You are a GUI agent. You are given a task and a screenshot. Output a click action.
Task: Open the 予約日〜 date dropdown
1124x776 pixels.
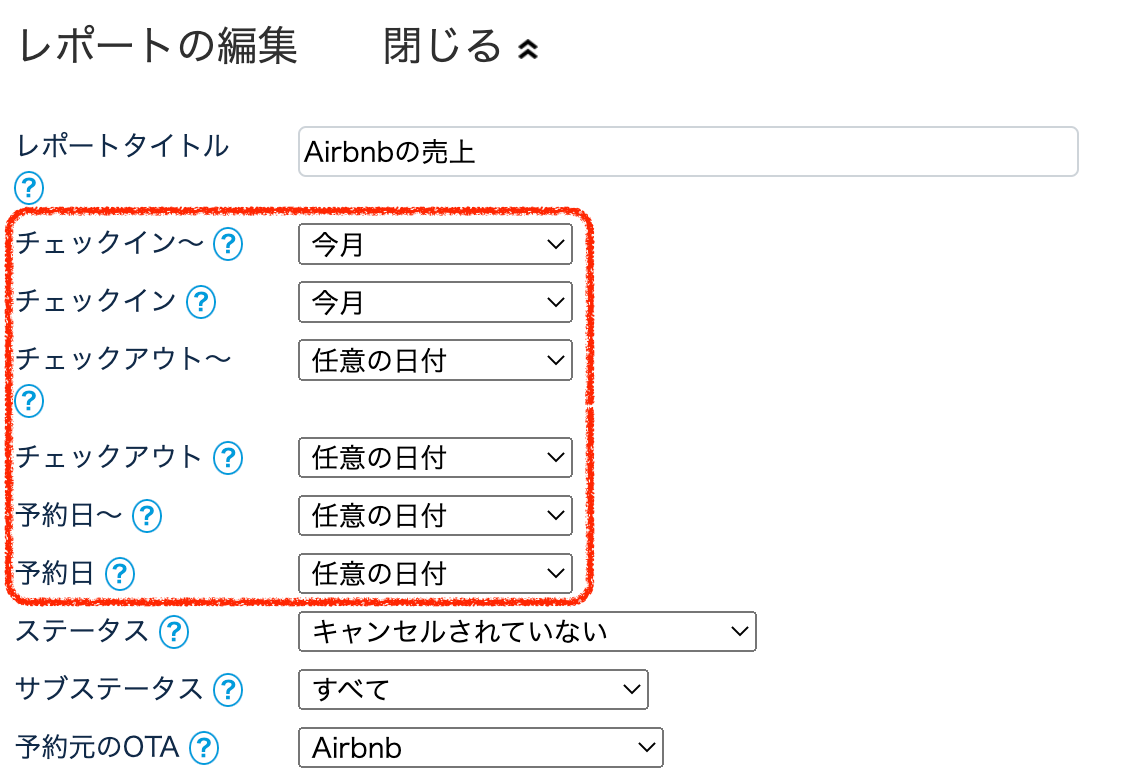click(x=435, y=516)
